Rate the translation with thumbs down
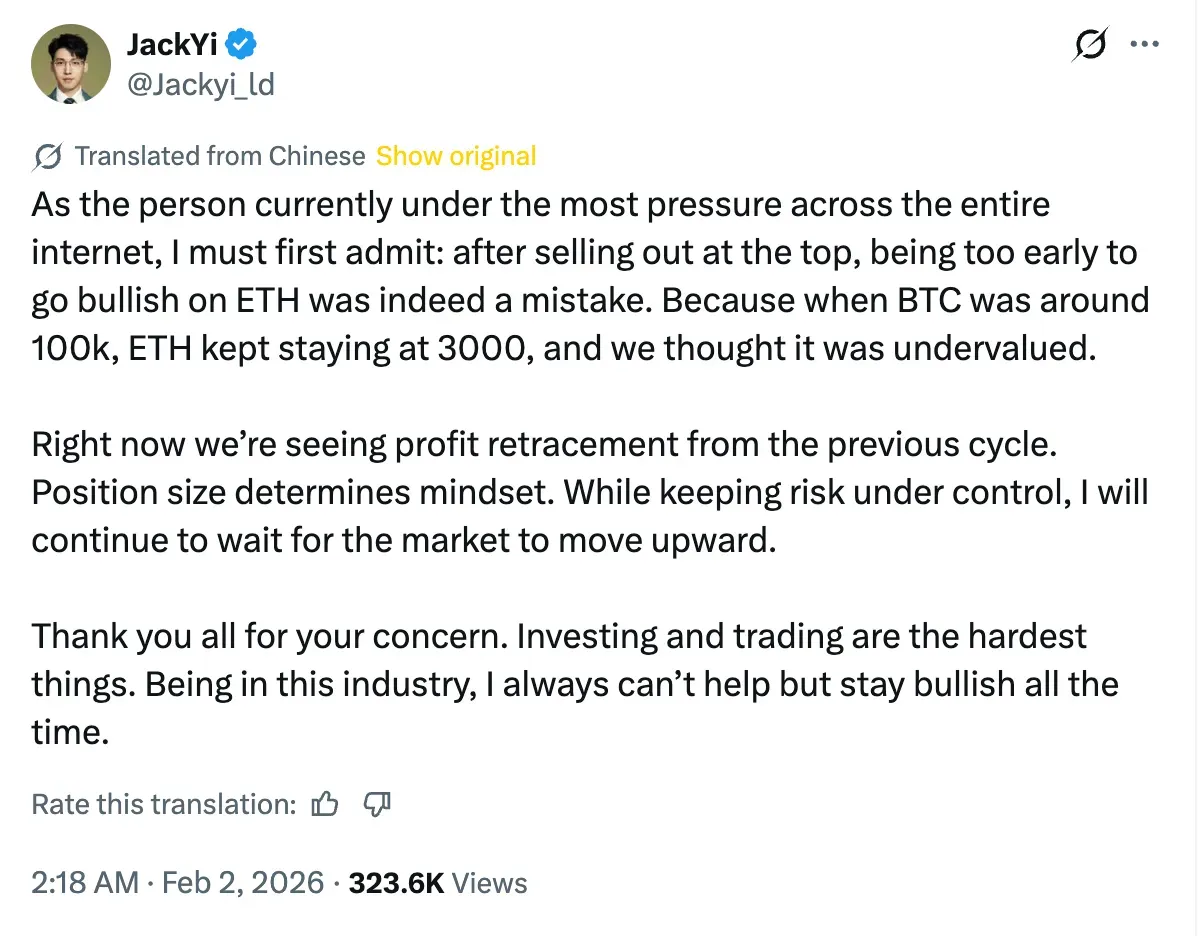This screenshot has height=936, width=1198. point(377,804)
